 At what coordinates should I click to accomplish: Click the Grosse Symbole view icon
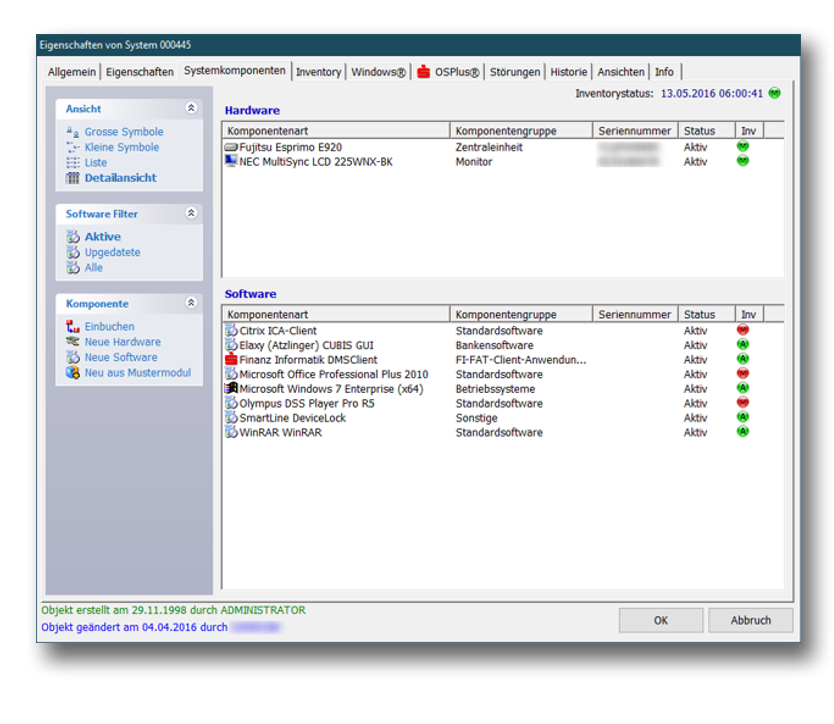[72, 132]
